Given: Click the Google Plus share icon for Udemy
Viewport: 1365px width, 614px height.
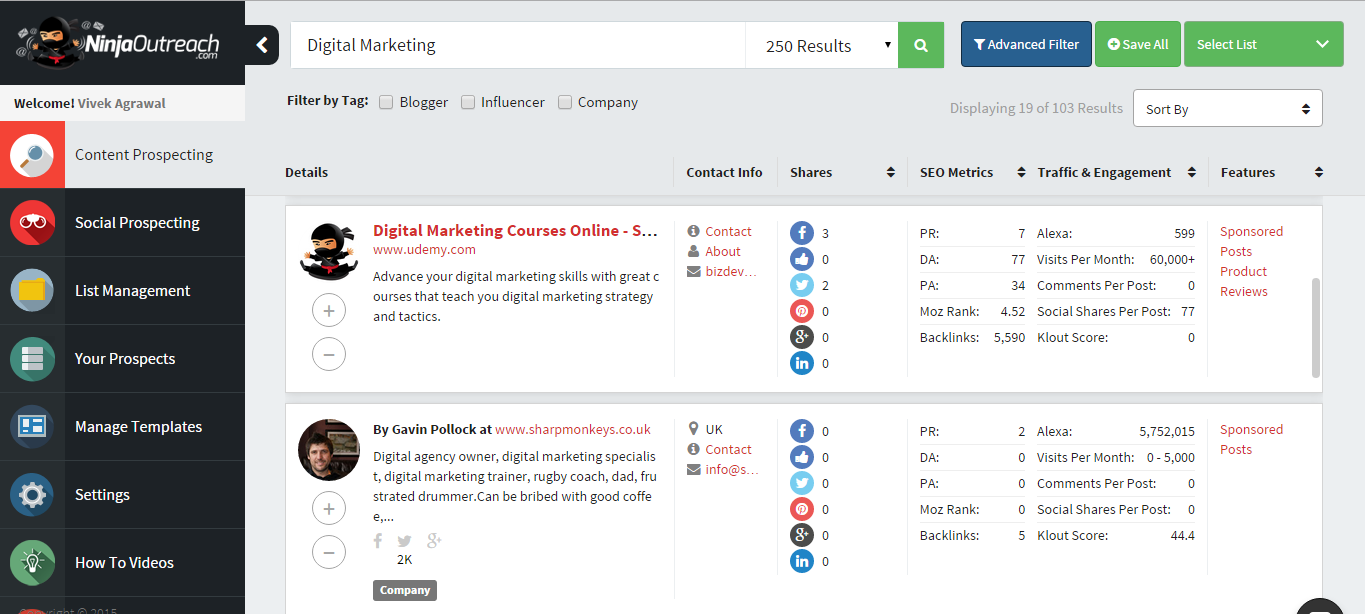Looking at the screenshot, I should click(802, 337).
